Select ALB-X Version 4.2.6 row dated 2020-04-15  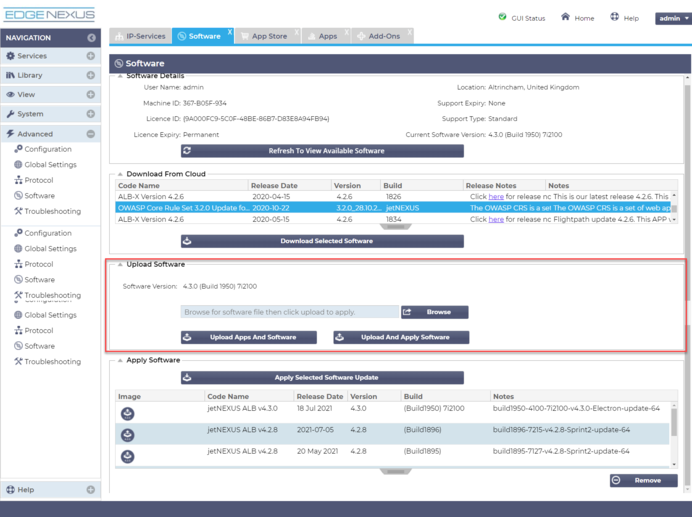point(393,196)
